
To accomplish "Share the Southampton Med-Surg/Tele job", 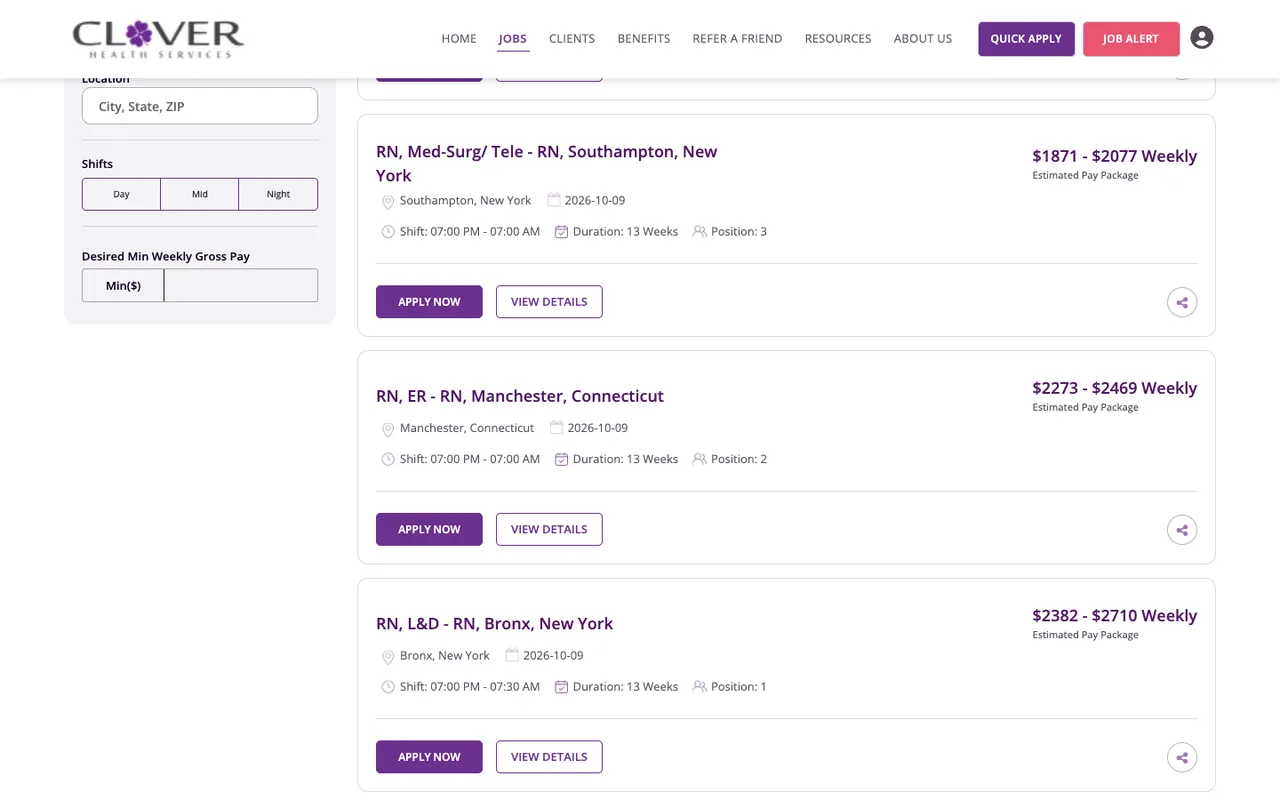I will click(x=1182, y=302).
